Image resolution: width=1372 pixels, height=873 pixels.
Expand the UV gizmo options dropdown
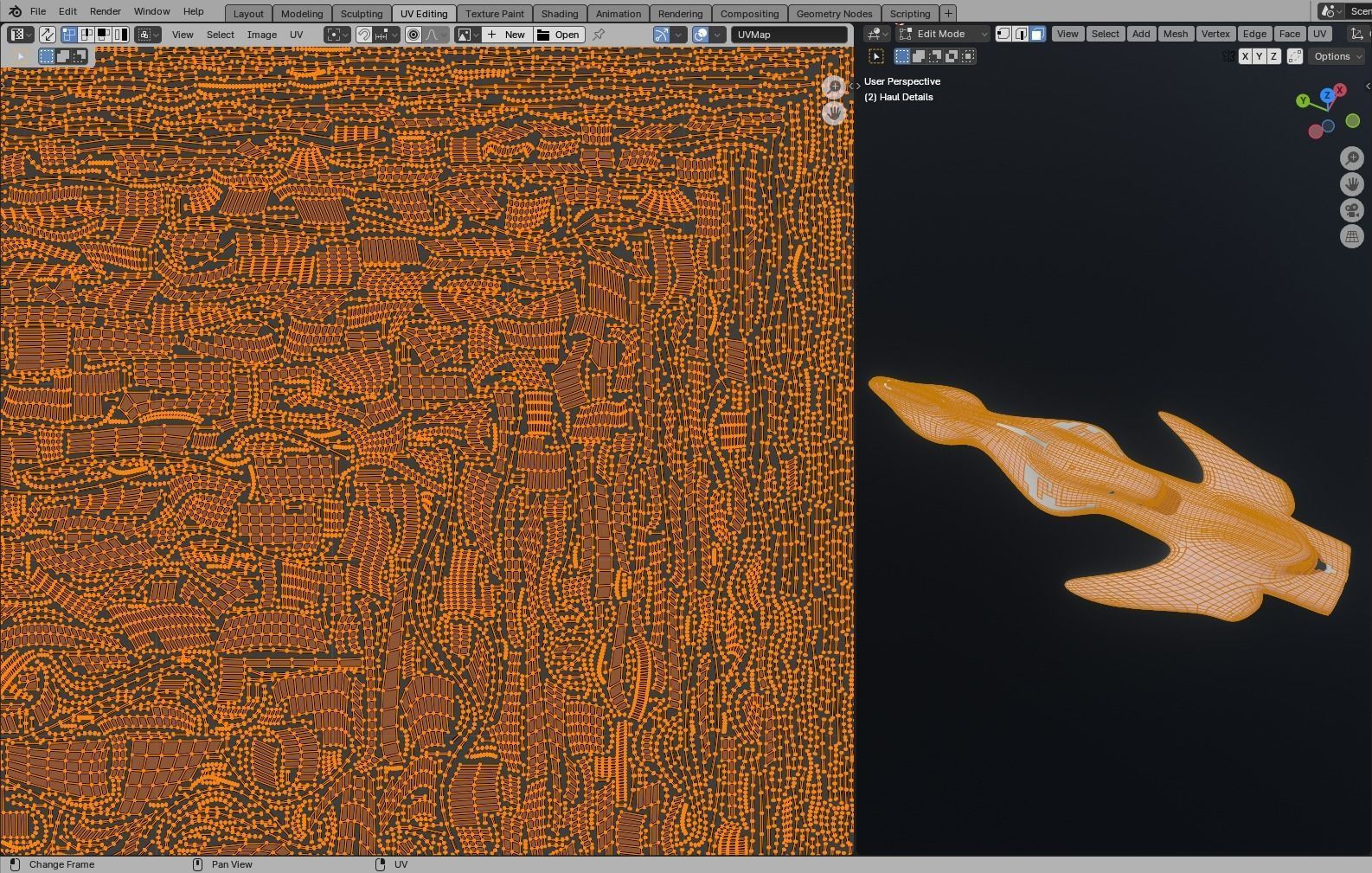click(679, 35)
